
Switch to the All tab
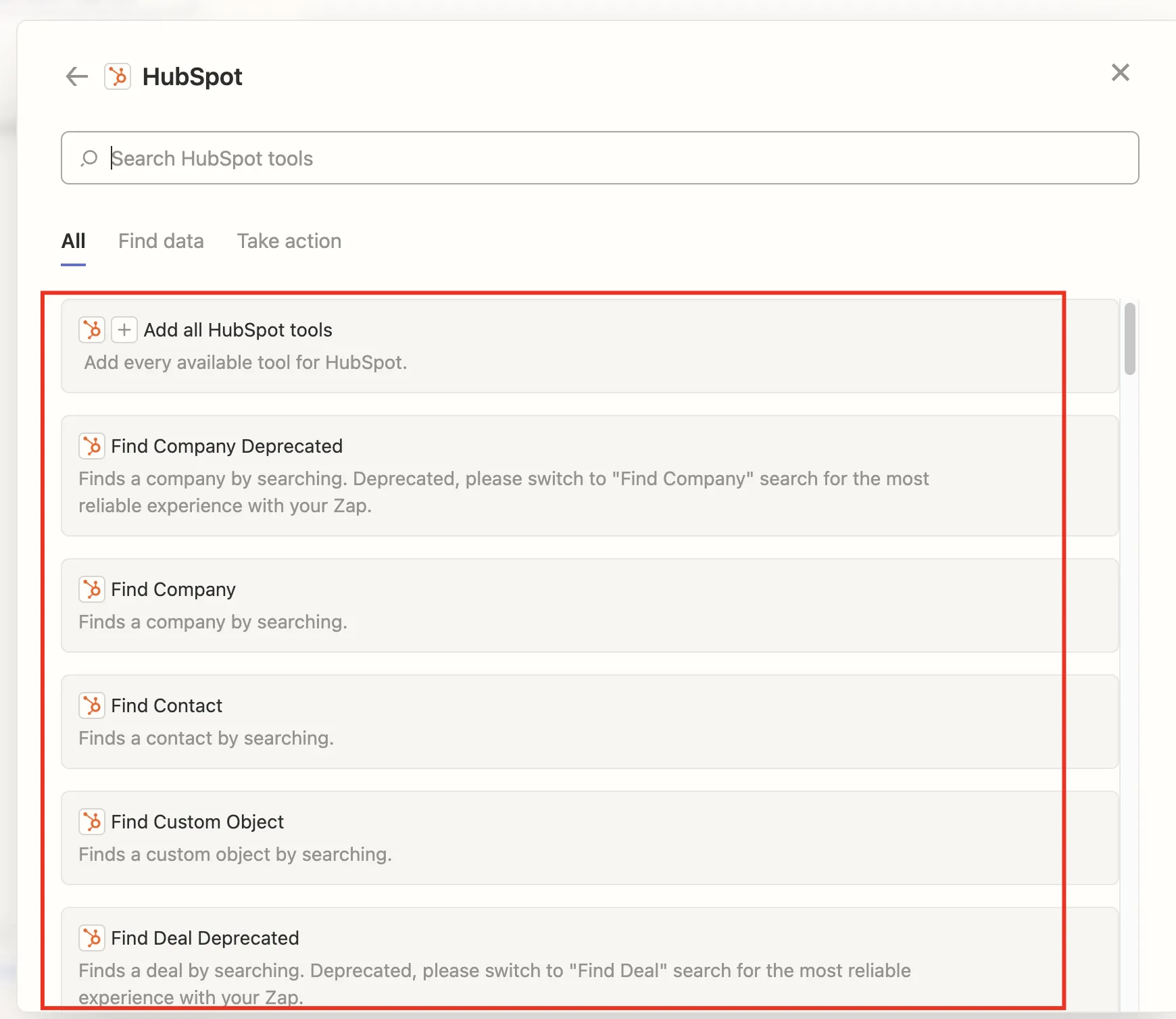click(x=73, y=241)
